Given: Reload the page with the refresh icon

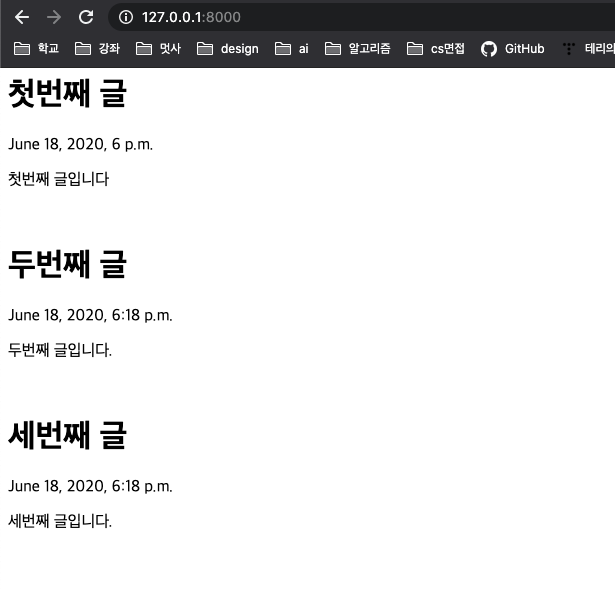Looking at the screenshot, I should [x=86, y=17].
